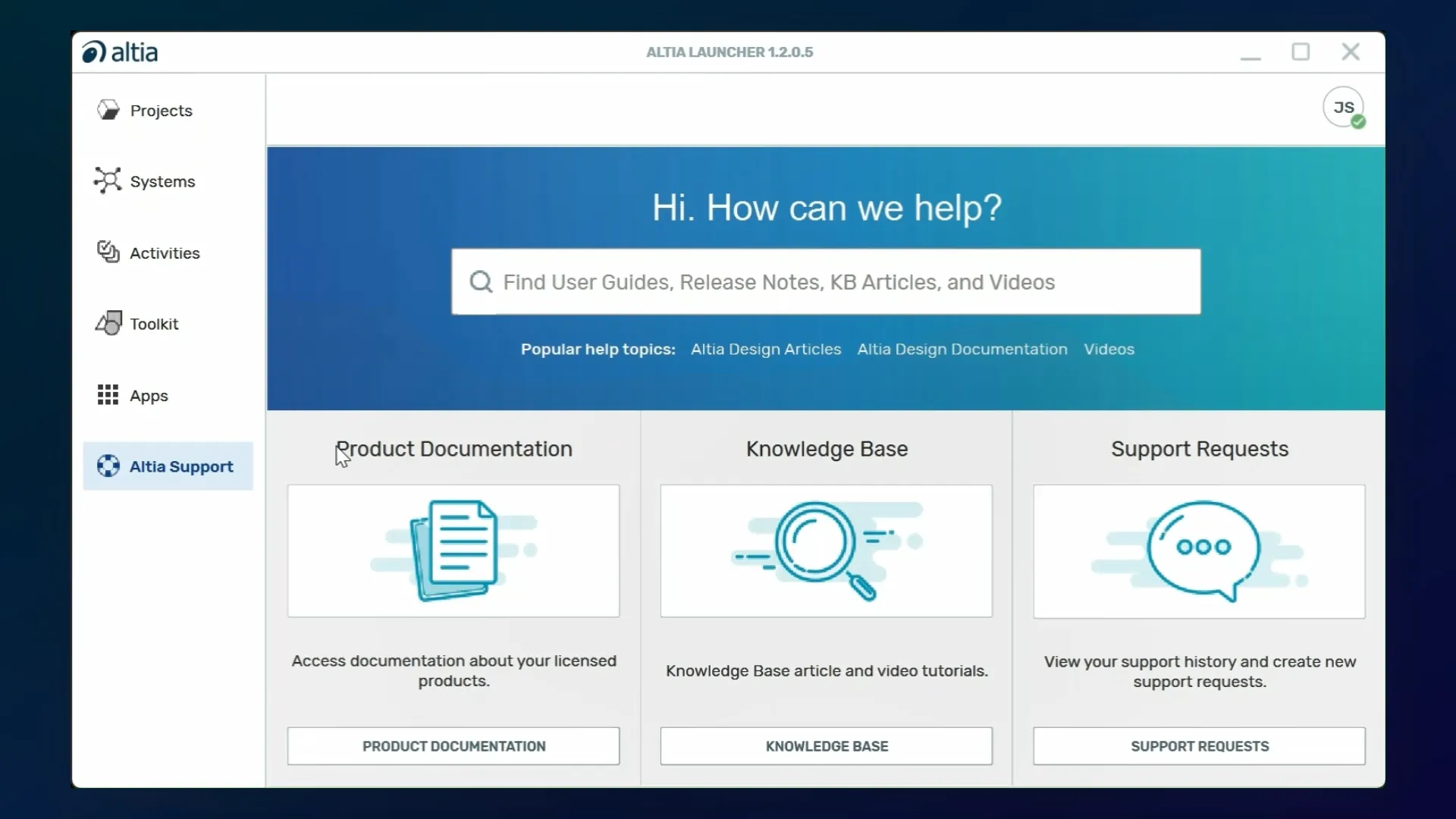Open the JS user profile avatar
This screenshot has height=819, width=1456.
[x=1344, y=108]
